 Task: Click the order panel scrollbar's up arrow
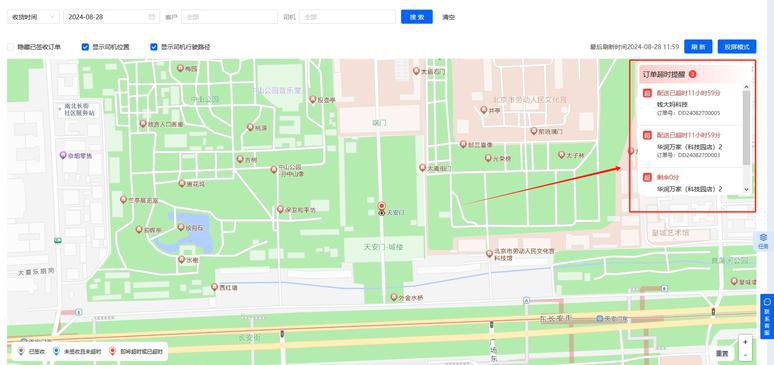point(746,87)
